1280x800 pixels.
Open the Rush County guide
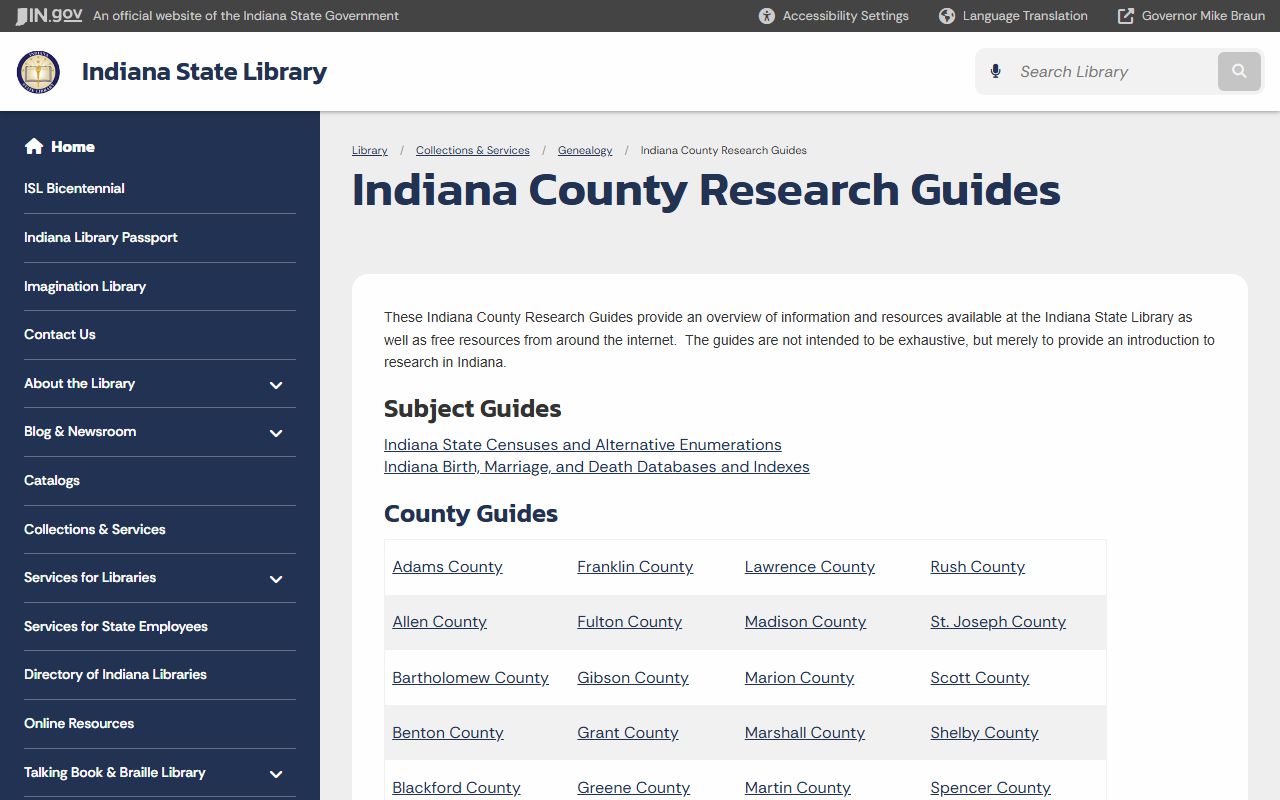point(977,567)
